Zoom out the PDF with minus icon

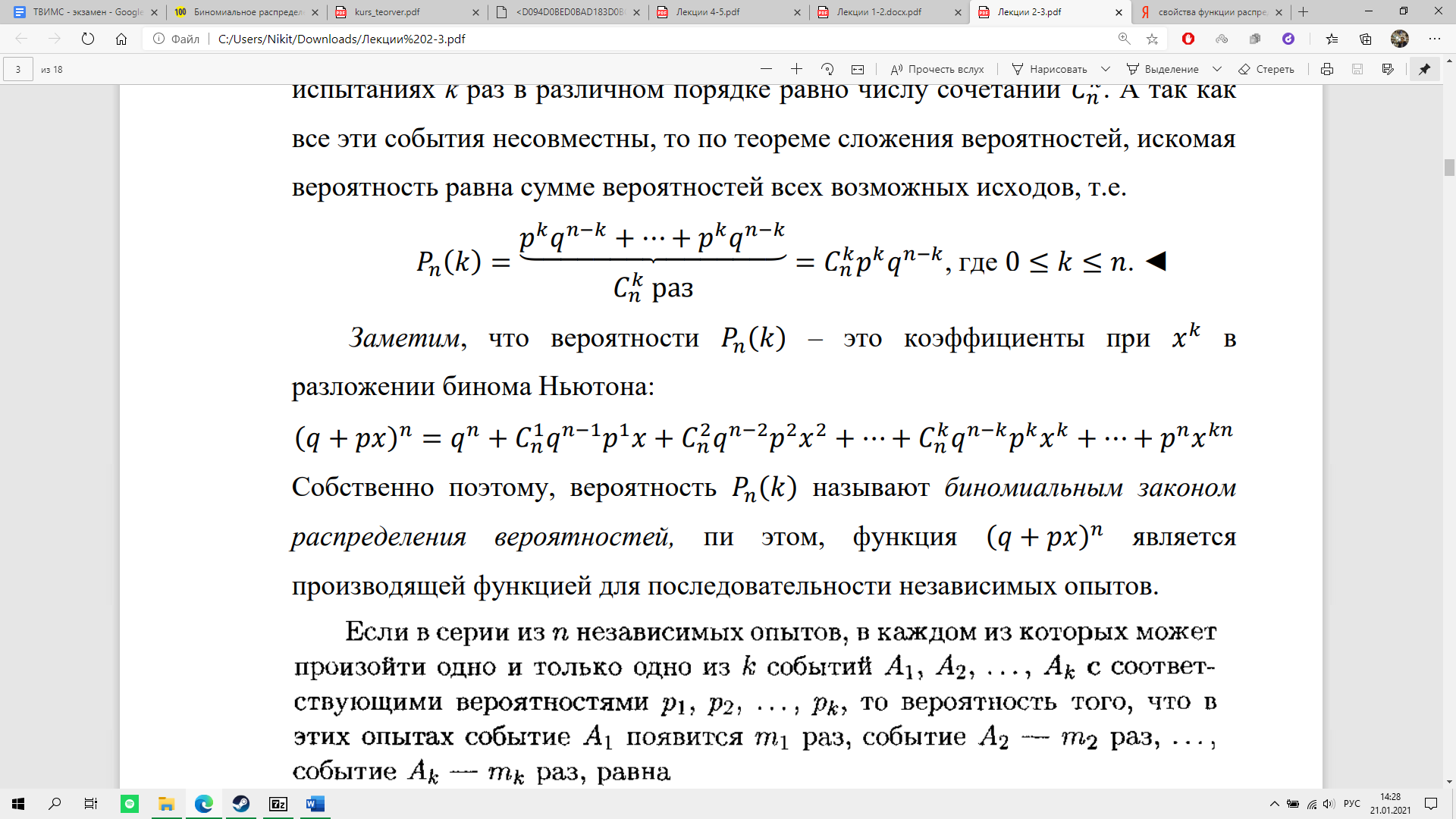tap(766, 69)
